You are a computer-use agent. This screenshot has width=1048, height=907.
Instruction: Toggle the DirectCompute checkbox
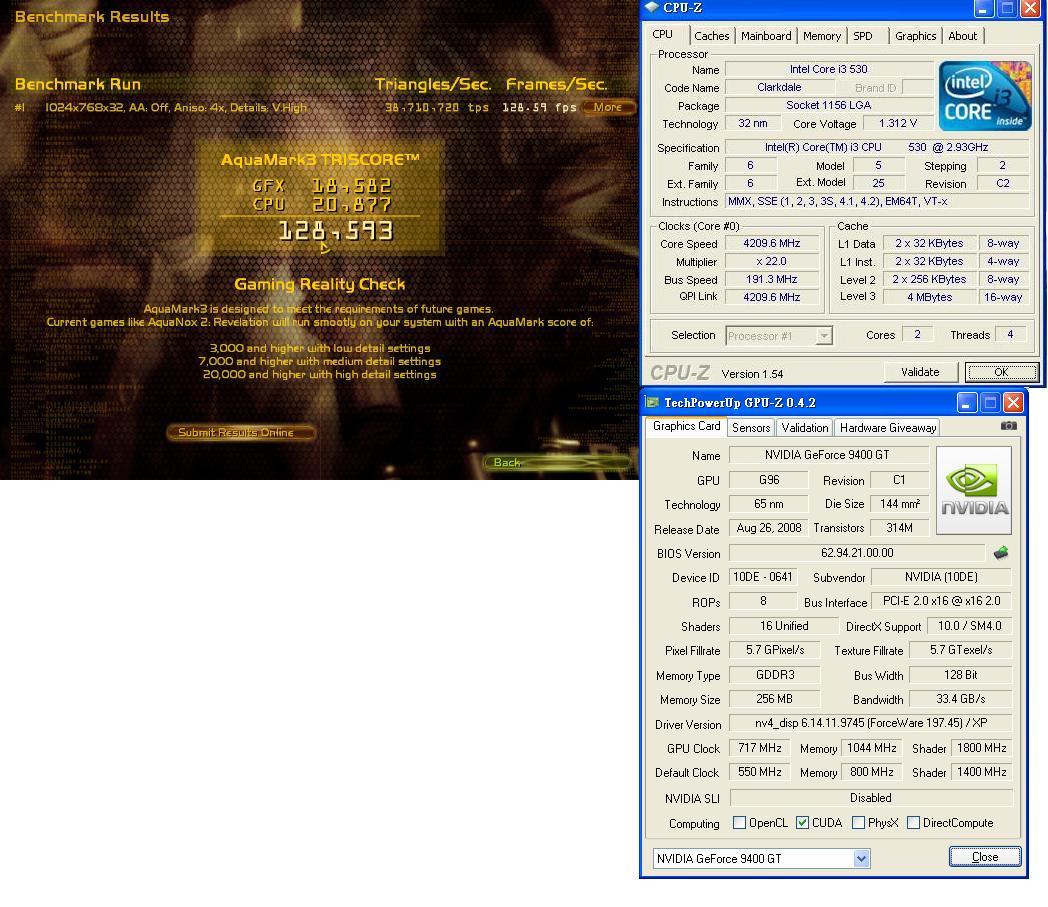pyautogui.click(x=914, y=823)
